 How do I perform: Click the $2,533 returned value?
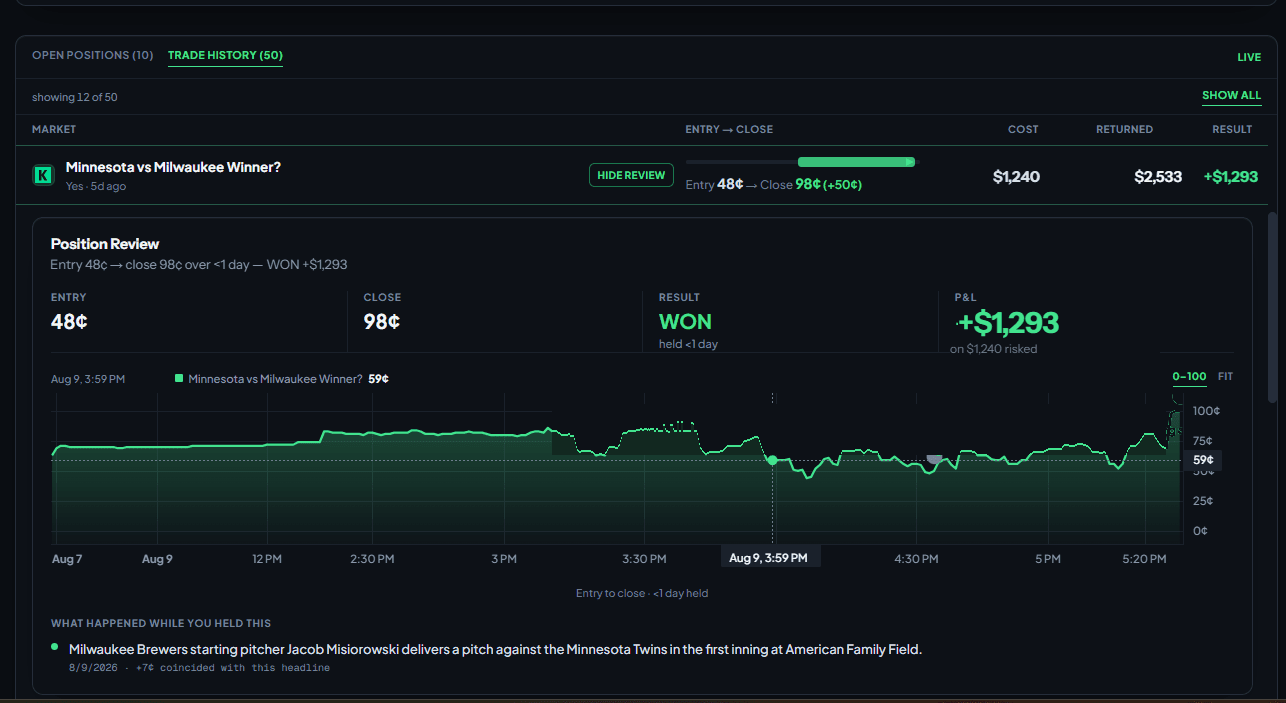click(1158, 177)
